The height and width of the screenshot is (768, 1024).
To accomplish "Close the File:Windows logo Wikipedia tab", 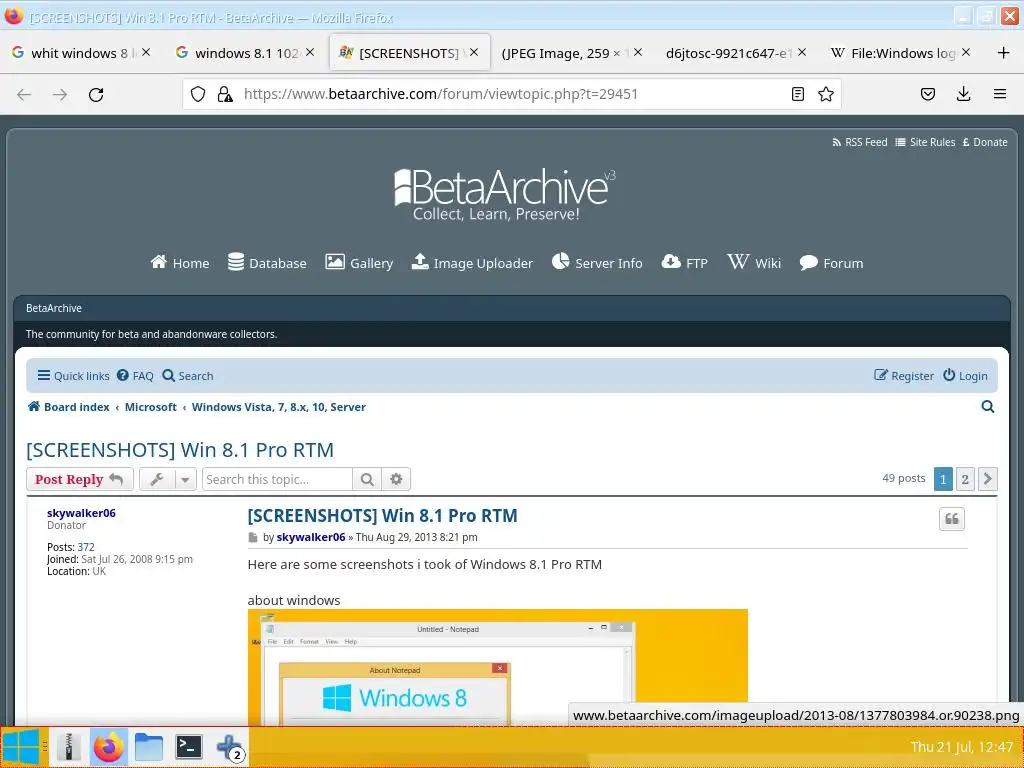I will click(966, 52).
